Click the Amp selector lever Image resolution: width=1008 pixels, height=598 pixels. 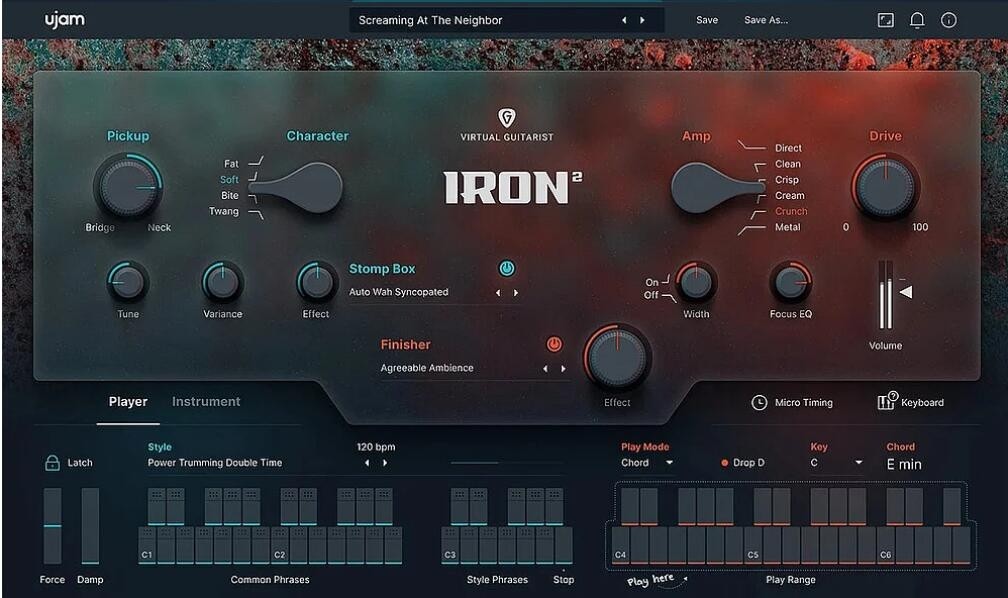pyautogui.click(x=718, y=187)
